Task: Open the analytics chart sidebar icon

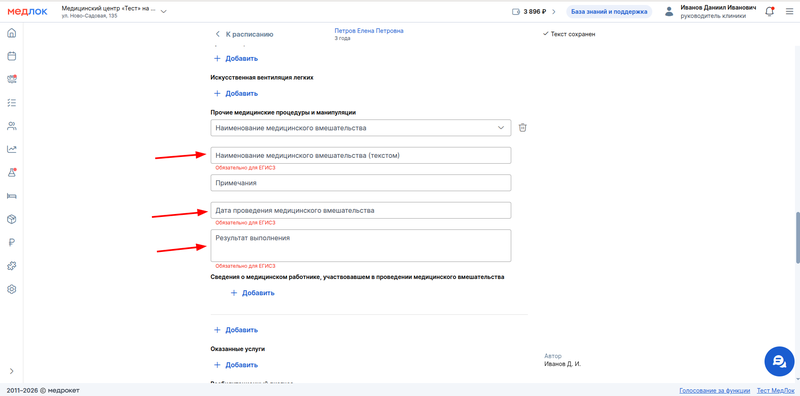Action: point(11,150)
